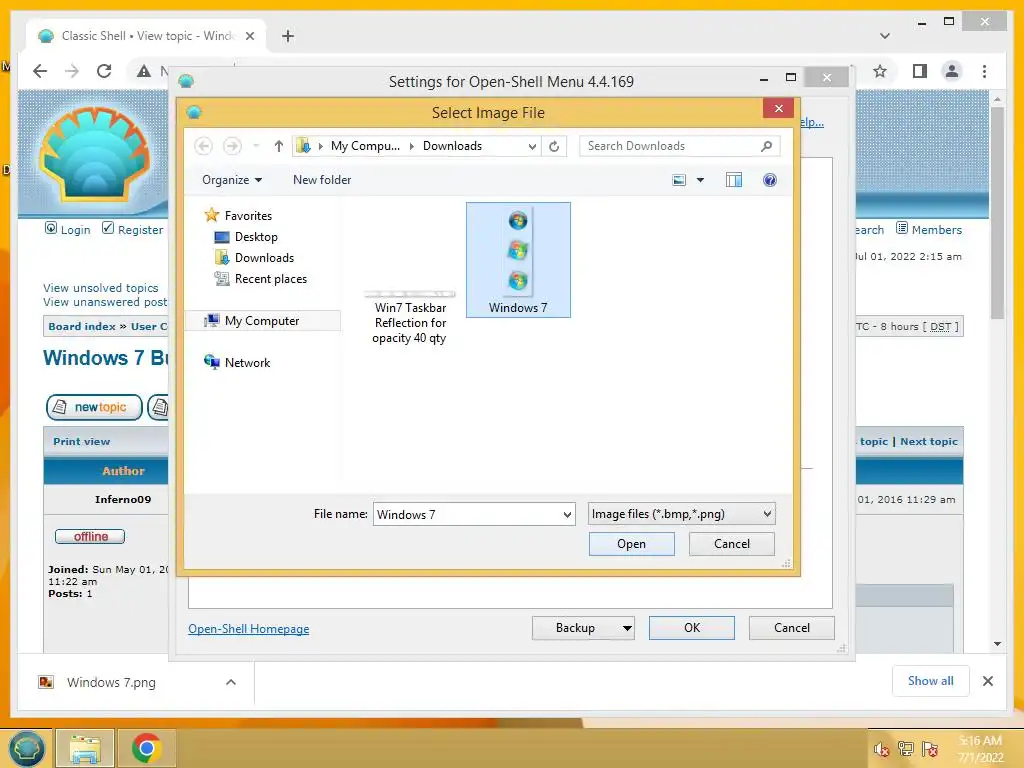Viewport: 1024px width, 768px height.
Task: Click the new topic button
Action: [94, 407]
